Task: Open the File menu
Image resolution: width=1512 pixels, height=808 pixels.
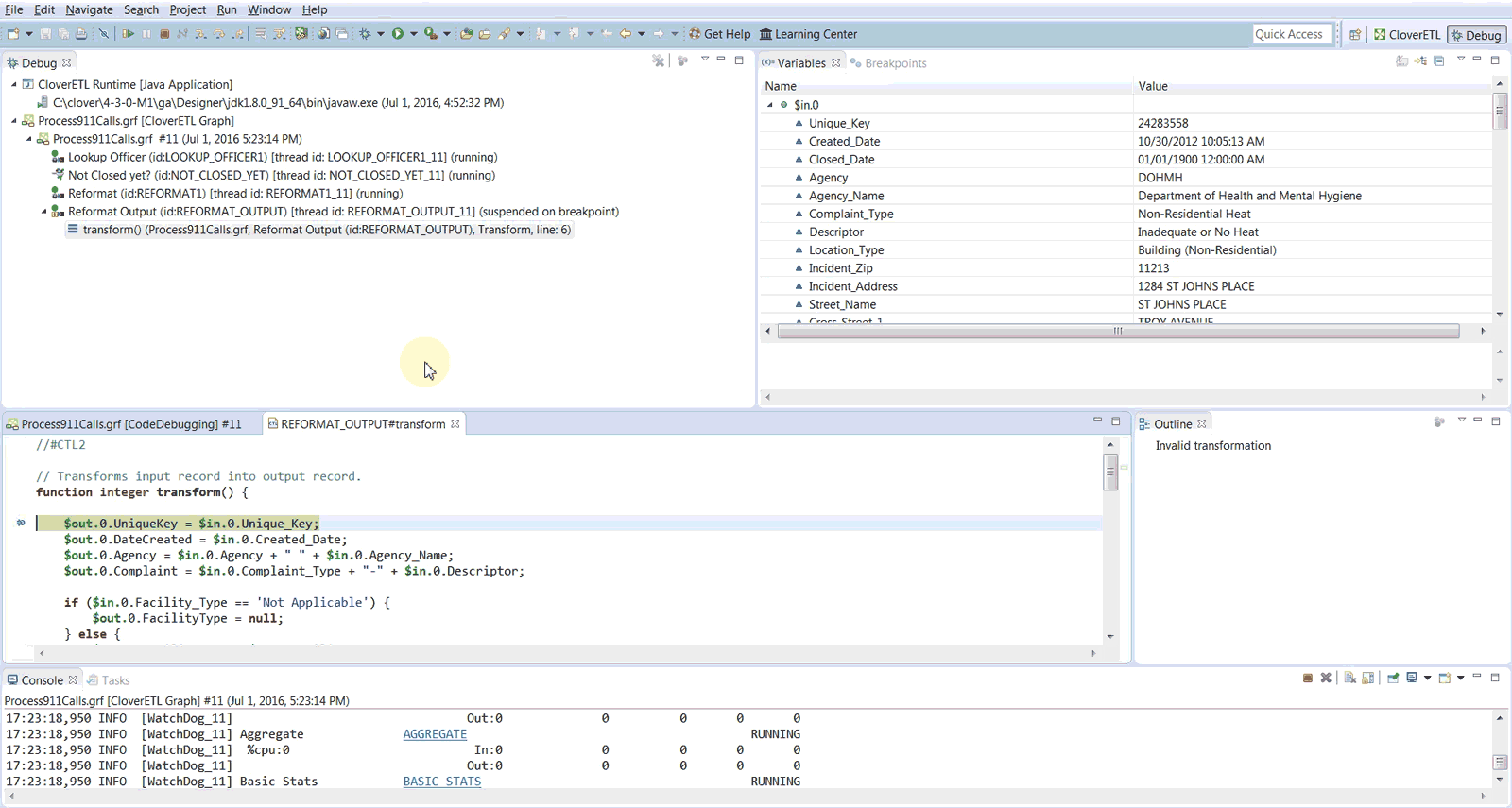Action: click(x=14, y=9)
